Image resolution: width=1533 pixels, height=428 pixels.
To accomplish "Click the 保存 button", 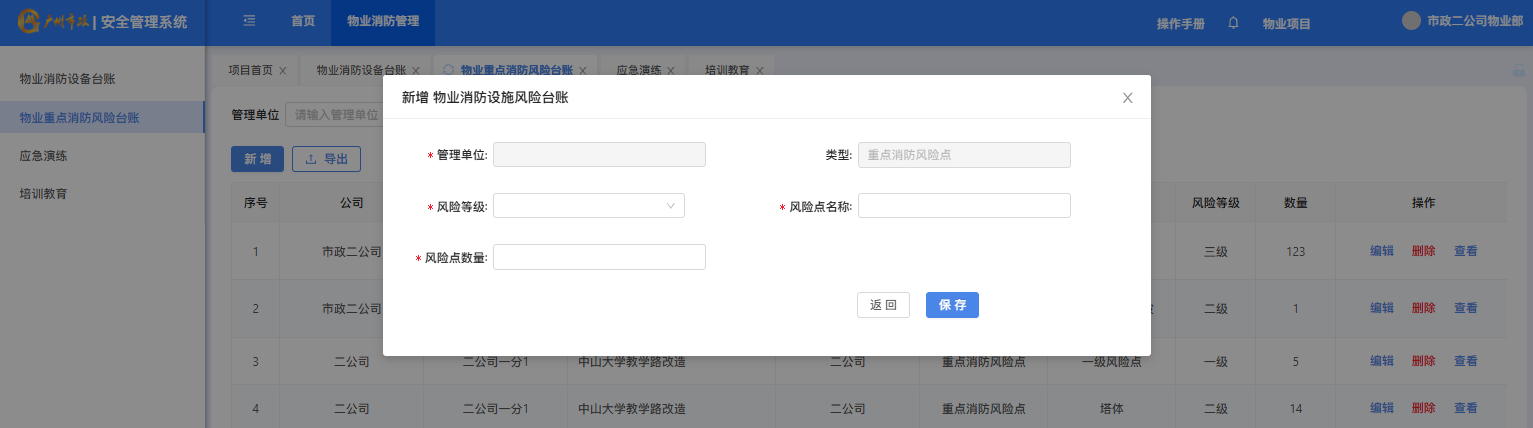I will click(x=952, y=305).
